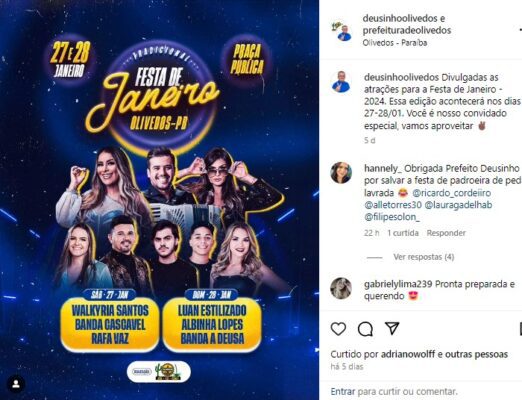
Task: Open the Olivedos - Paraíba location
Action: click(x=395, y=43)
